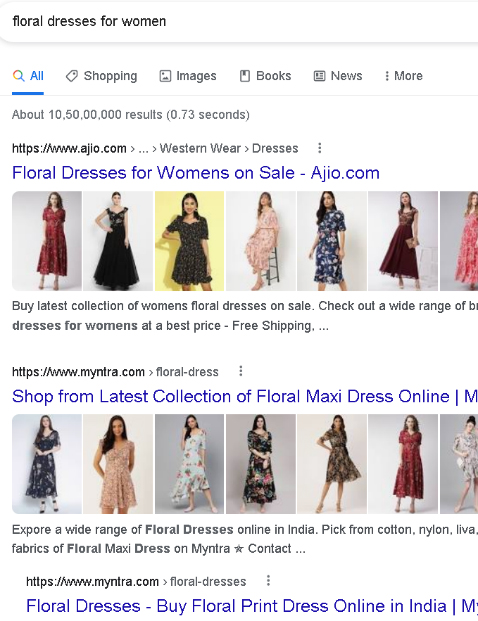Click the Ajio snippet 'Buy latest collection of womens'
Screen dimensions: 478x621
pos(245,316)
